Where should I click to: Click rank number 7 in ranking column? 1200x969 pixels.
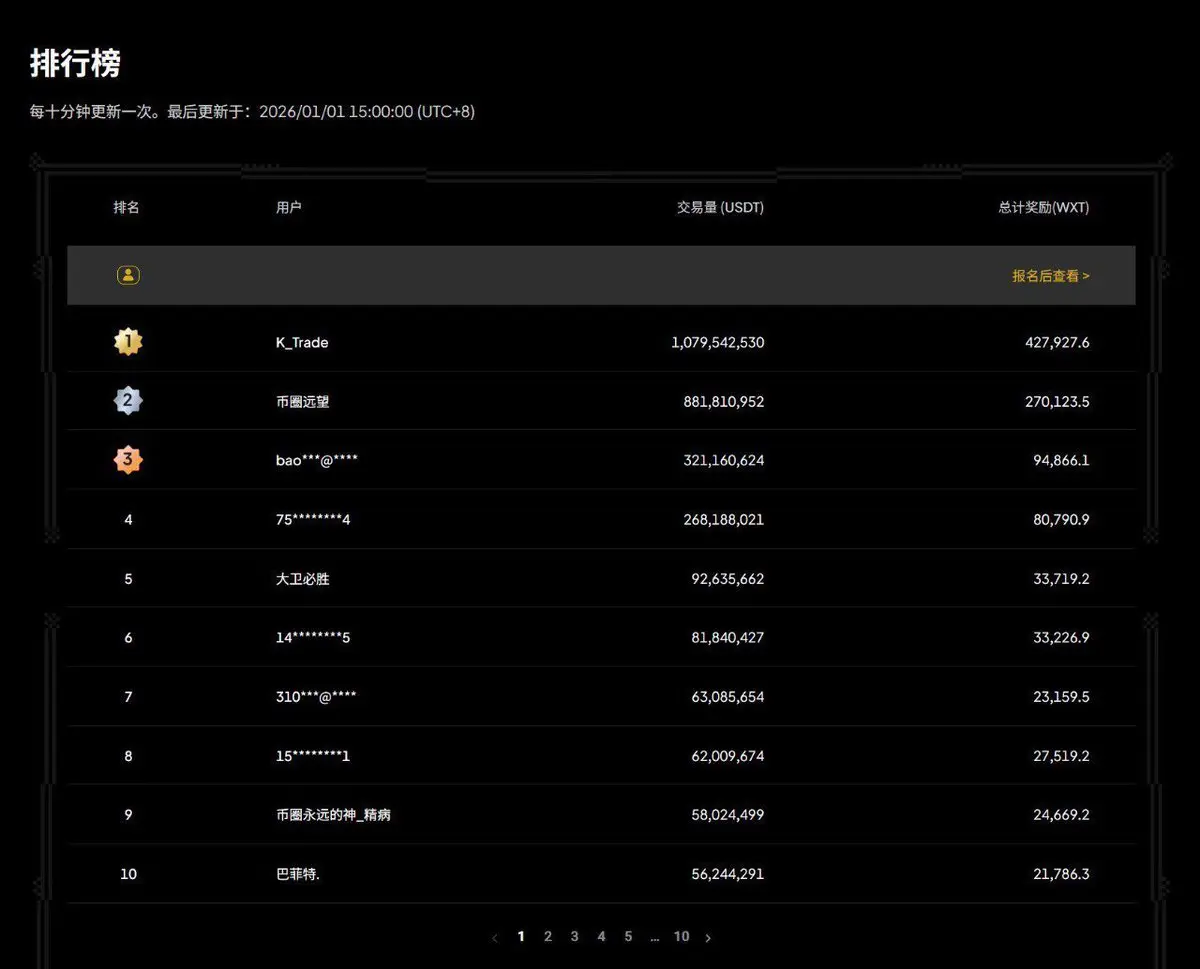pos(128,696)
